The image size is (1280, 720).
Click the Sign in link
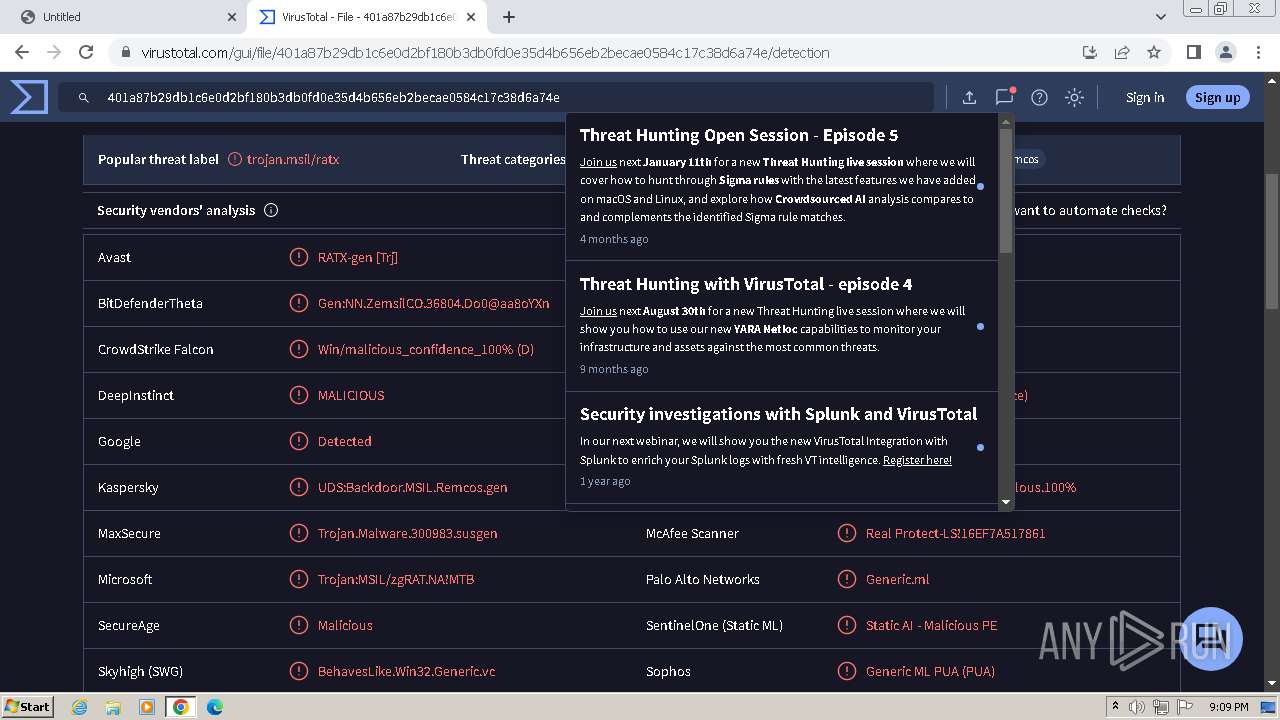click(x=1145, y=97)
